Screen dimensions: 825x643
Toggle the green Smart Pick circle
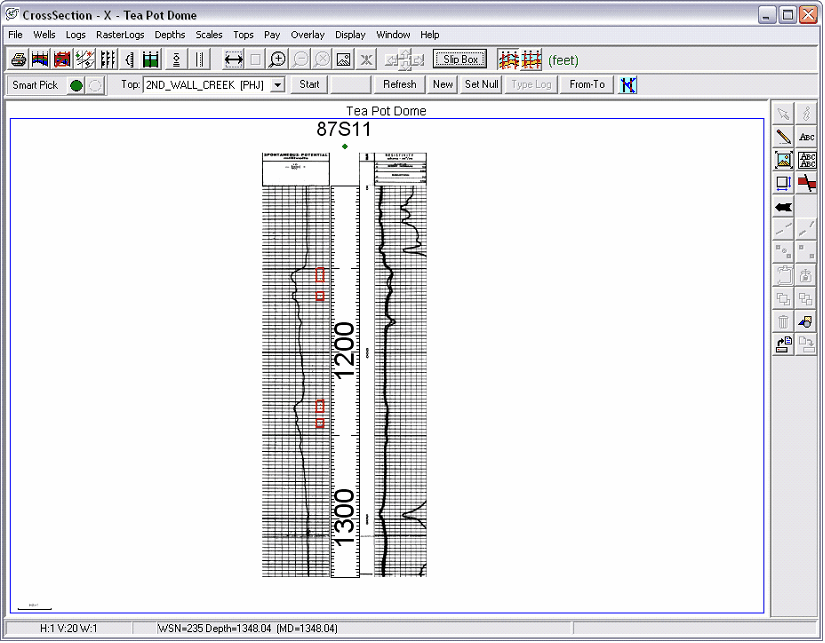click(x=76, y=86)
